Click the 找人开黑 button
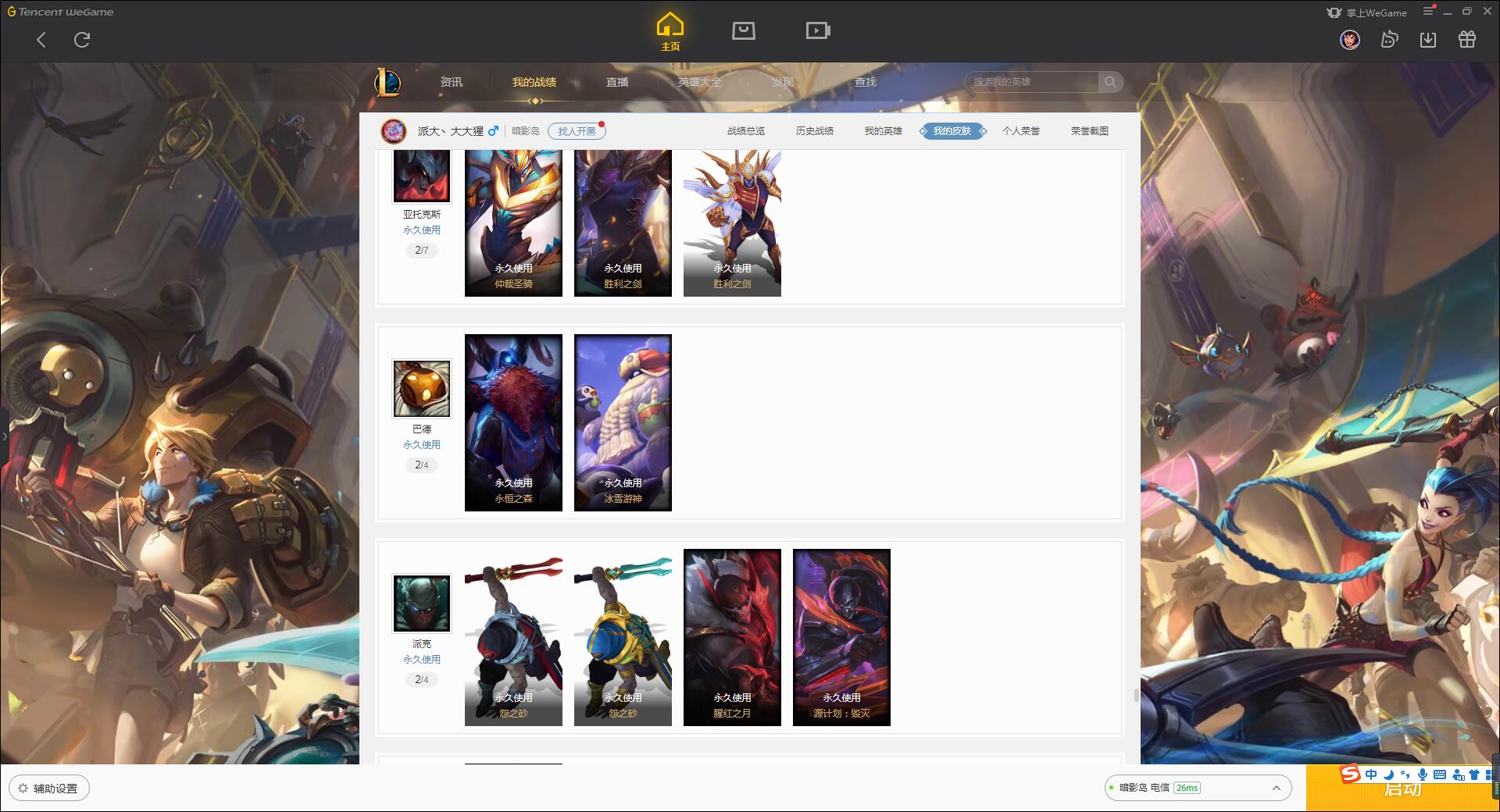Viewport: 1500px width, 812px height. 577,131
